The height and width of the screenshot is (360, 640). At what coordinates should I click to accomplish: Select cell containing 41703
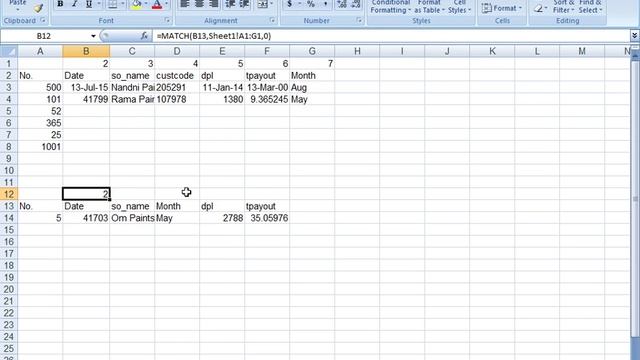(x=86, y=218)
